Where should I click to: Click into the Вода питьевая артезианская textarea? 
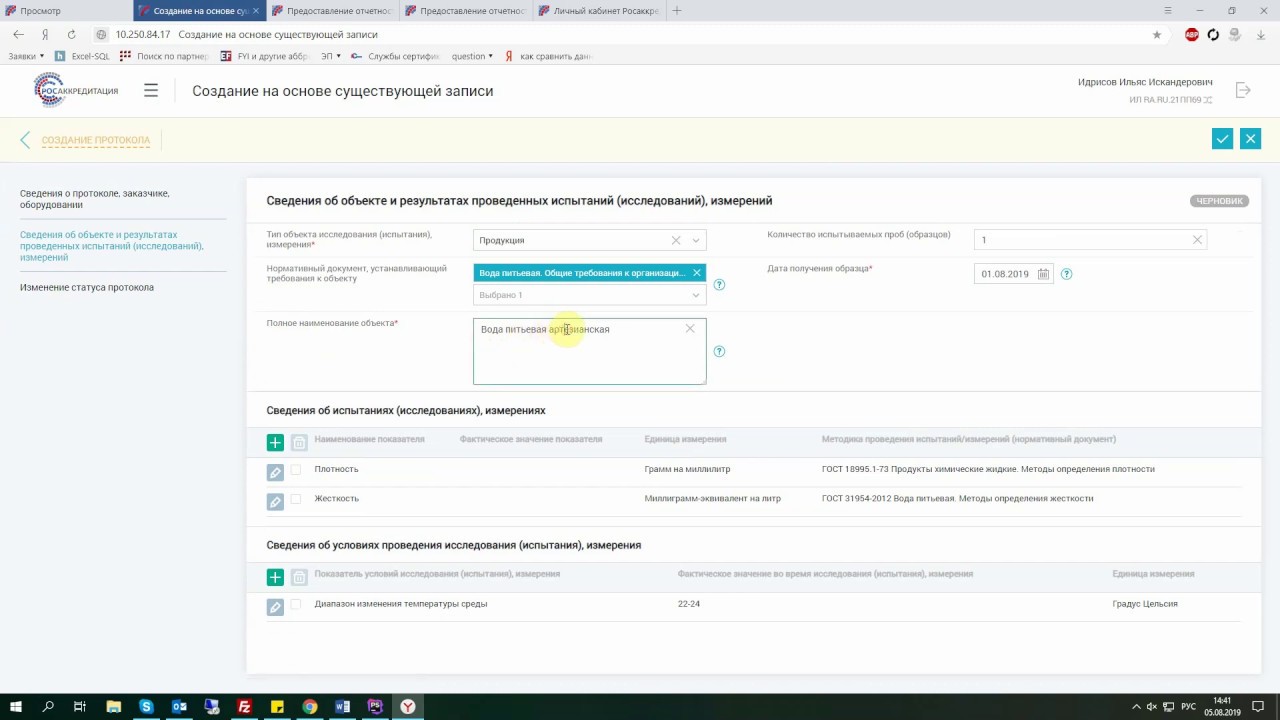click(589, 351)
